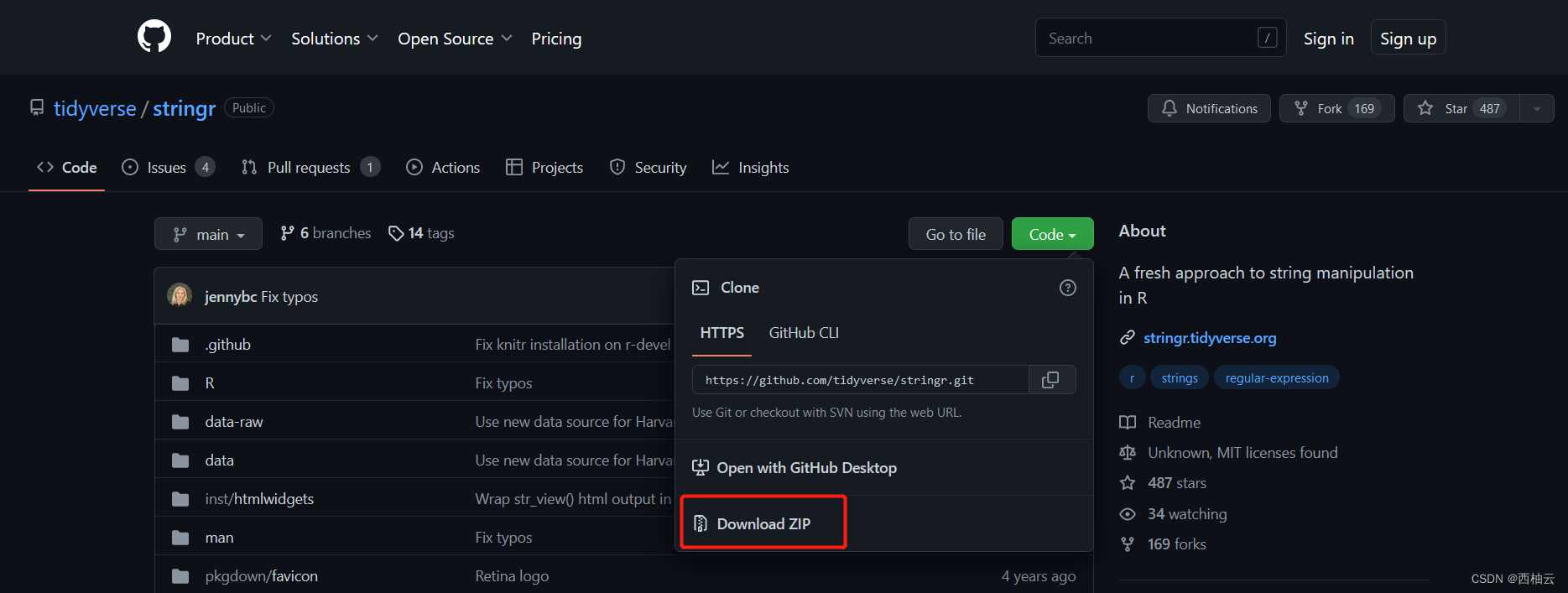This screenshot has height=593, width=1568.
Task: Click the Notifications bell button
Action: tap(1209, 108)
